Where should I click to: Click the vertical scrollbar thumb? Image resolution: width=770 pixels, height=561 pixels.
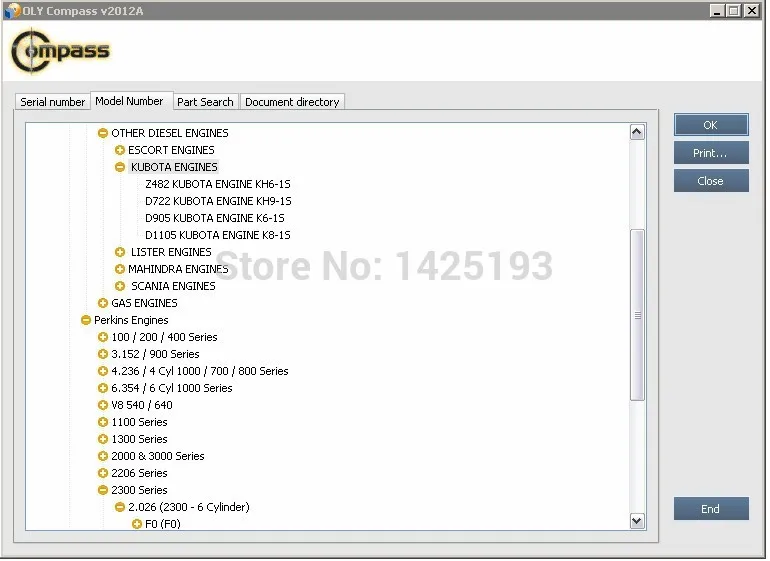pos(637,315)
